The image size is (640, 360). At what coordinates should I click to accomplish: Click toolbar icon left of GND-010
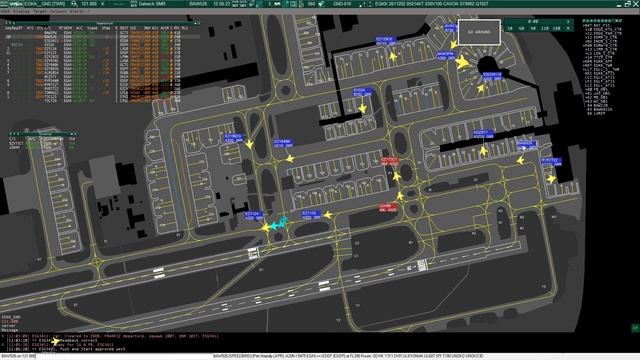321,4
